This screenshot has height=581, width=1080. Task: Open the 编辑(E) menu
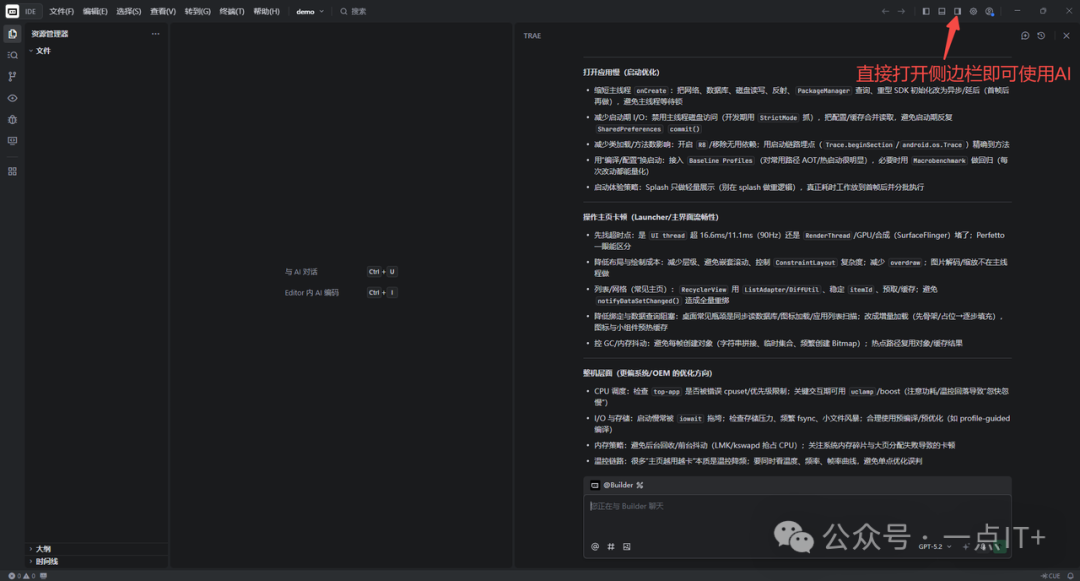(95, 12)
